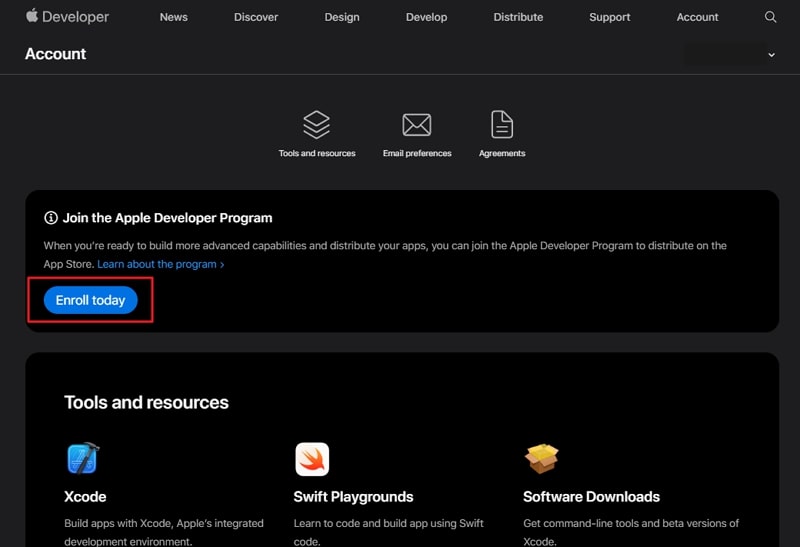Click the Join the Apple Developer Program heading
The width and height of the screenshot is (800, 547).
tap(167, 218)
